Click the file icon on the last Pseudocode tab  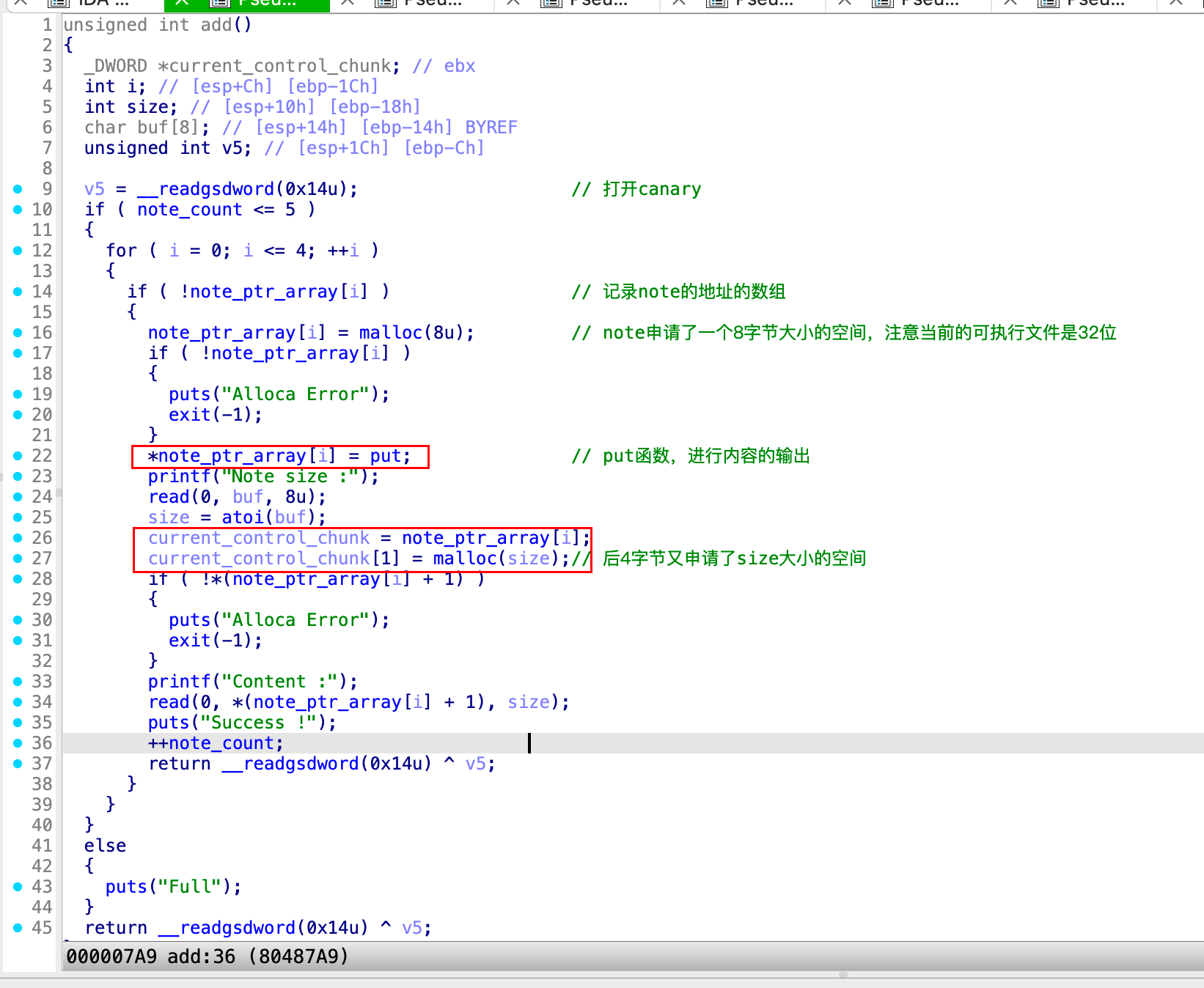point(1047,4)
